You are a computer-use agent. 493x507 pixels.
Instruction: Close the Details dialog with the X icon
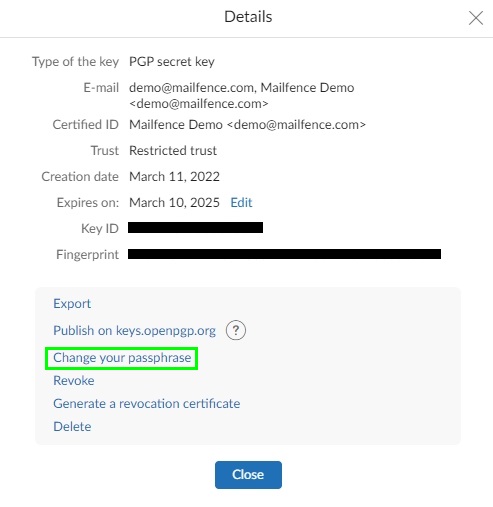pos(476,18)
